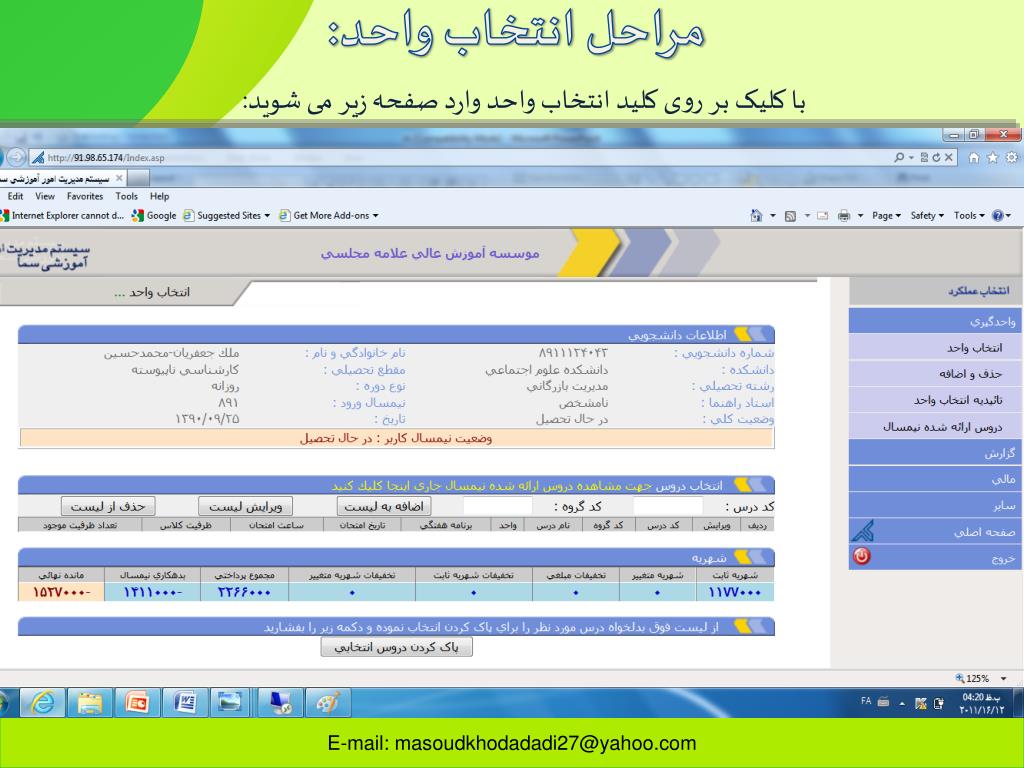Open the Edit menu
Image resolution: width=1024 pixels, height=768 pixels.
click(15, 196)
